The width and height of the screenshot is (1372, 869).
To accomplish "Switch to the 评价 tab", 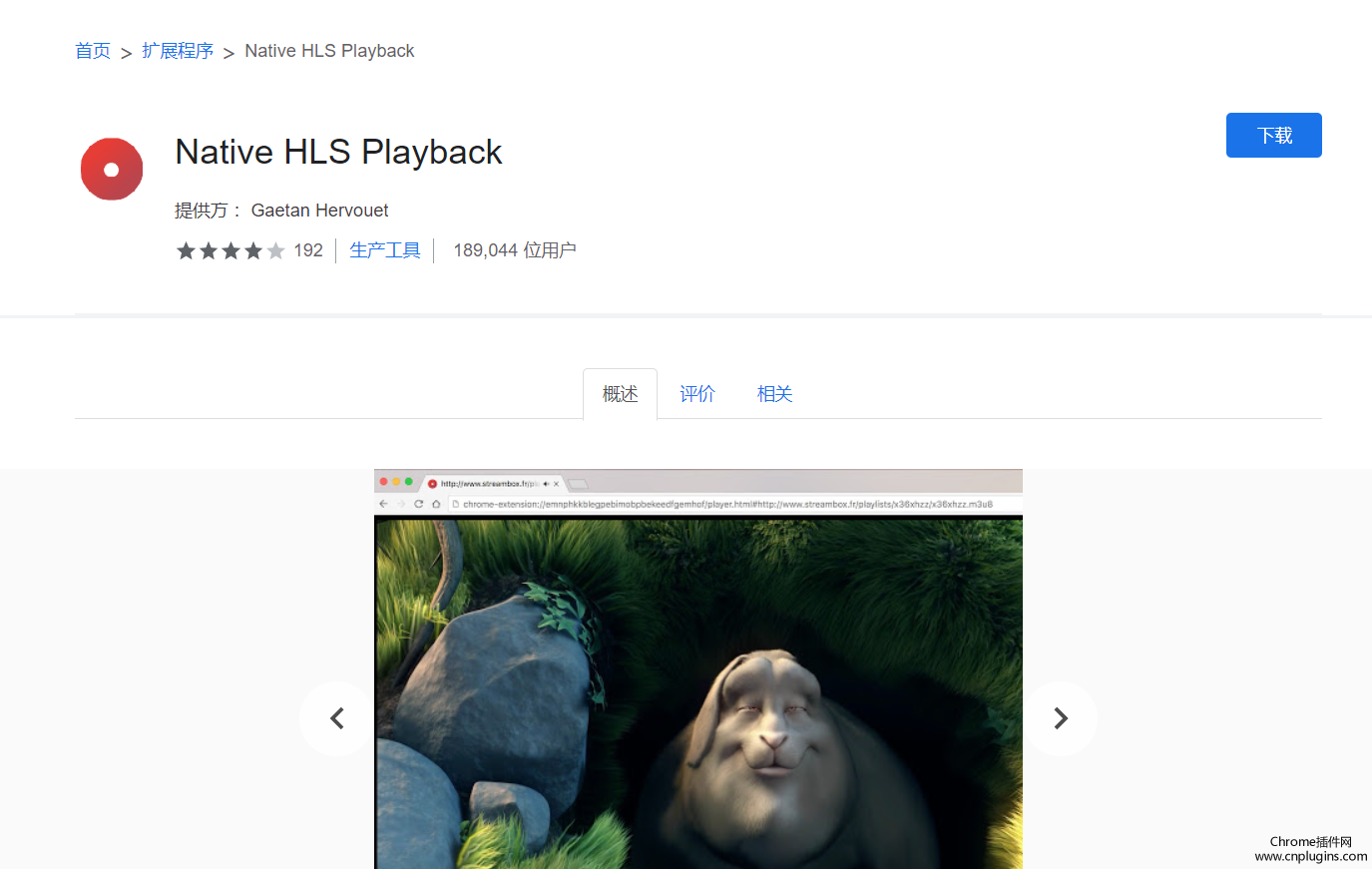I will (x=697, y=394).
